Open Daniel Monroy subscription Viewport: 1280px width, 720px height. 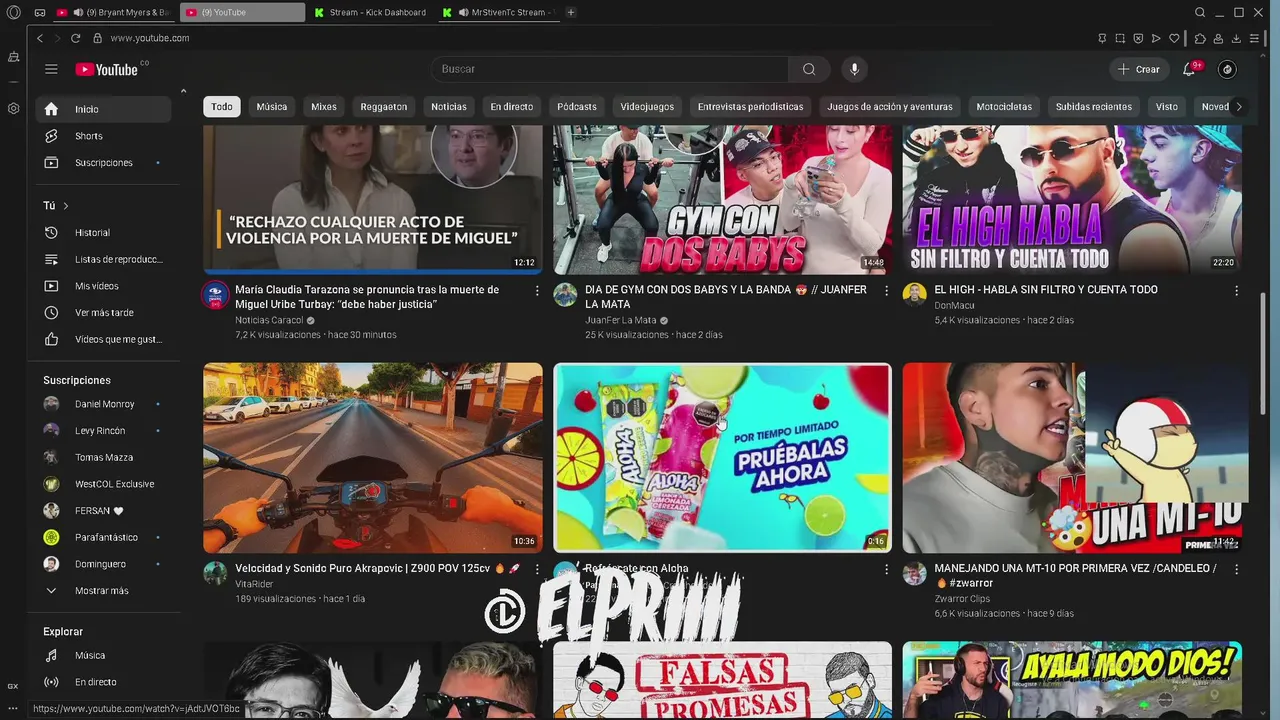104,404
